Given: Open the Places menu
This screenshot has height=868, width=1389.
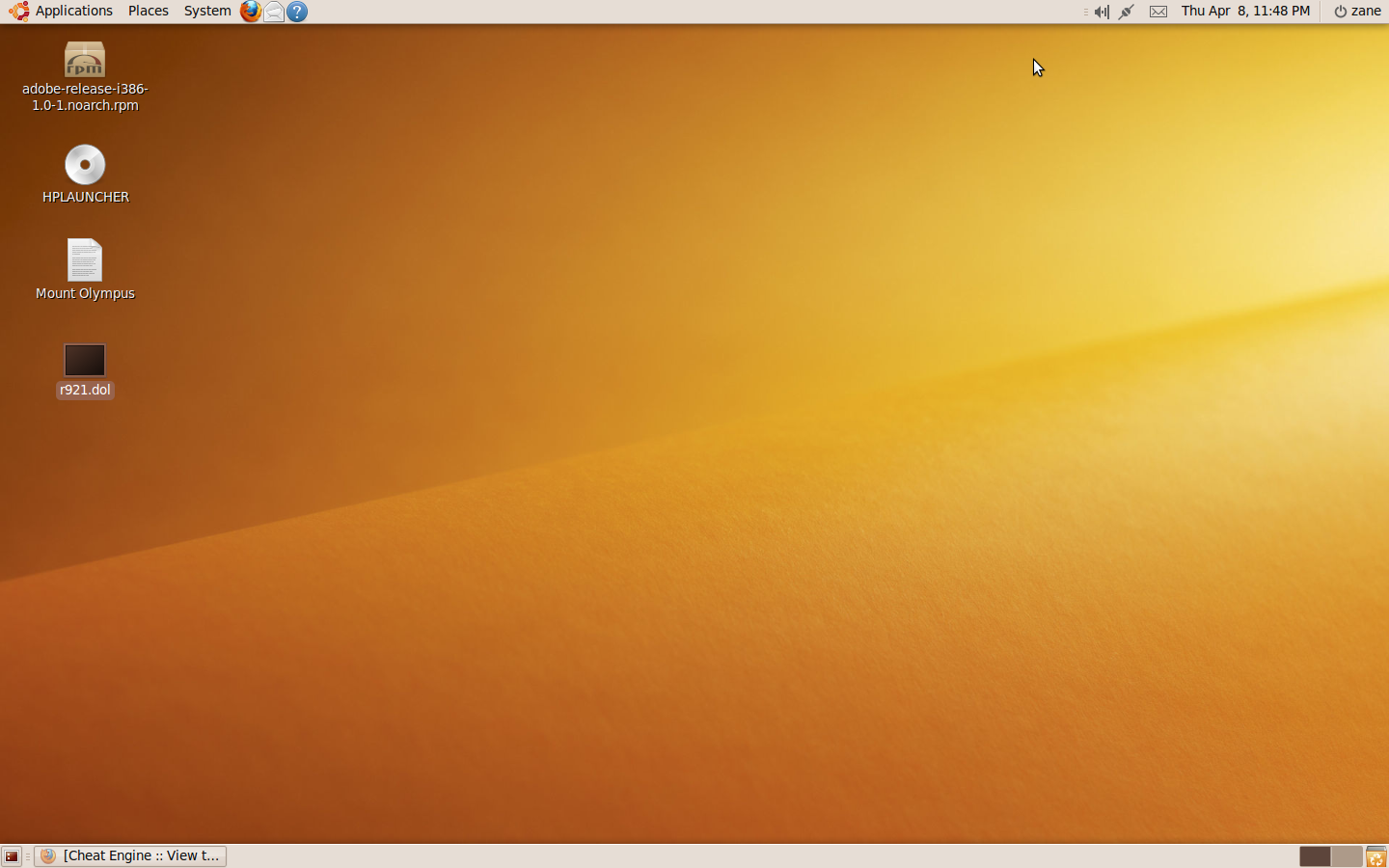Looking at the screenshot, I should [148, 11].
